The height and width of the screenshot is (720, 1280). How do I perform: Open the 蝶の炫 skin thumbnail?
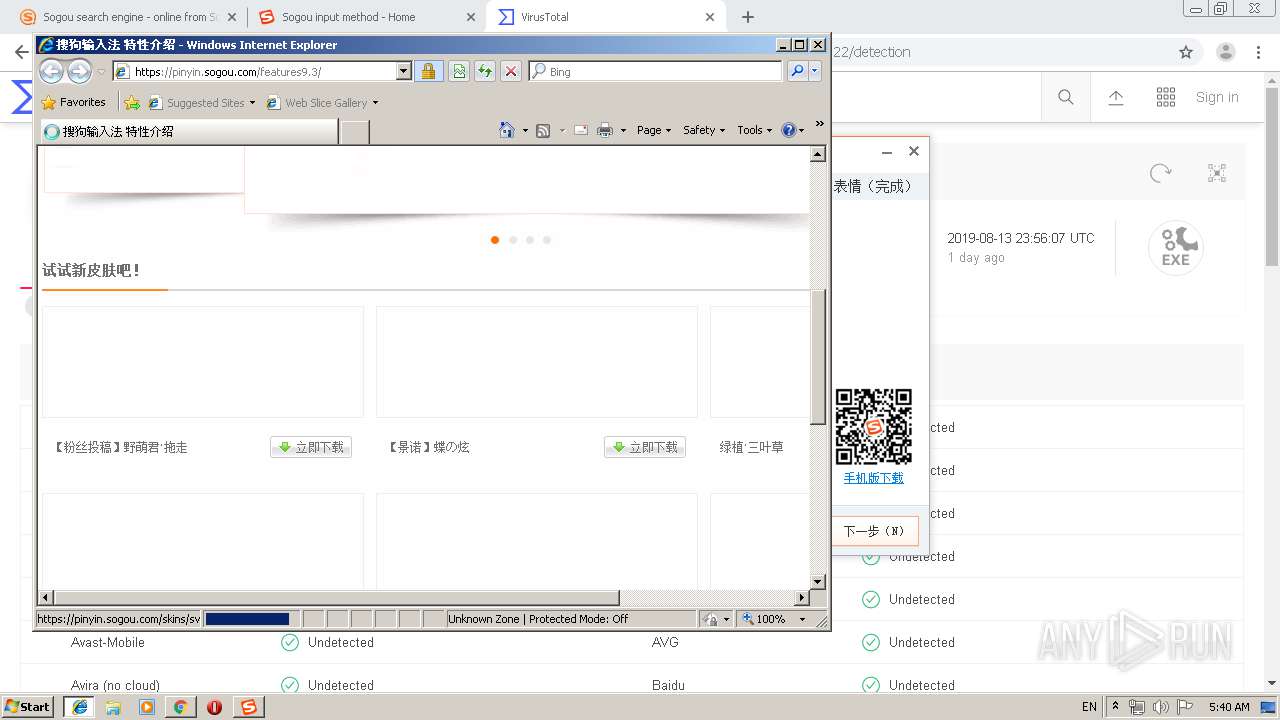click(537, 362)
